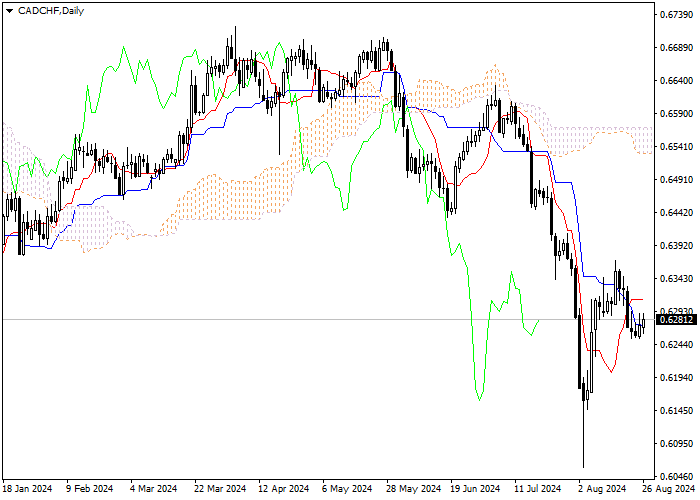Select the 19 Jun 2024 date label

[x=475, y=489]
